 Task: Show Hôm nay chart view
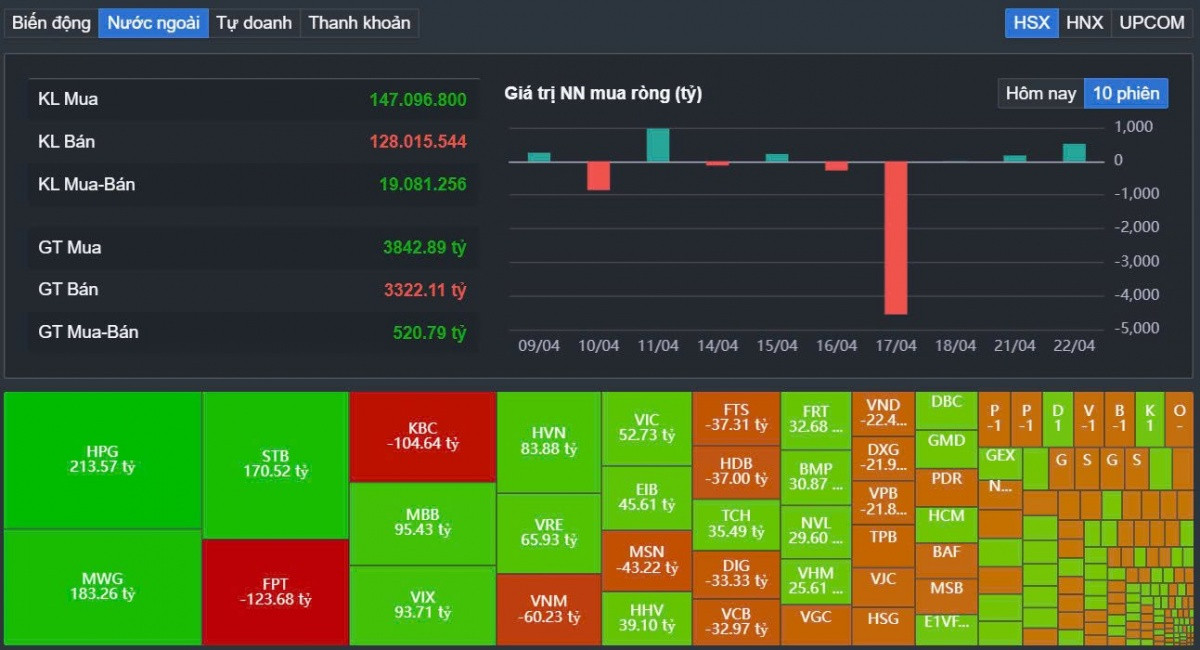pyautogui.click(x=1040, y=94)
